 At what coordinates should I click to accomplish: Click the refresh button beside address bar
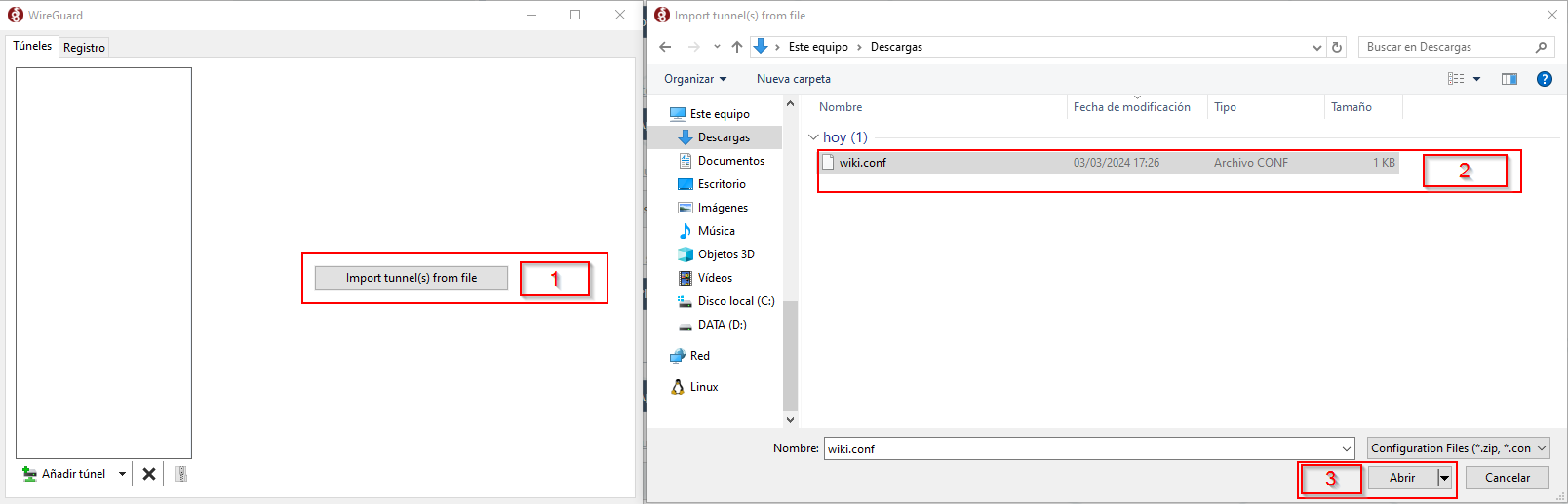(1337, 47)
